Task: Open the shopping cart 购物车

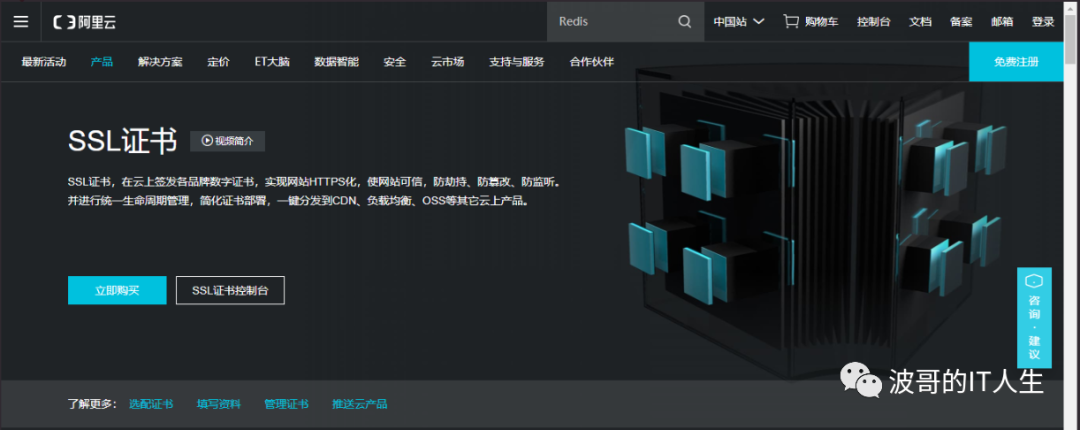Action: (x=811, y=21)
